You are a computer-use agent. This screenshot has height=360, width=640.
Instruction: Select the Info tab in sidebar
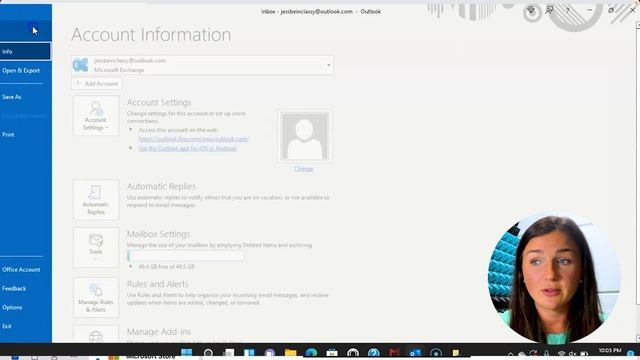coord(25,51)
